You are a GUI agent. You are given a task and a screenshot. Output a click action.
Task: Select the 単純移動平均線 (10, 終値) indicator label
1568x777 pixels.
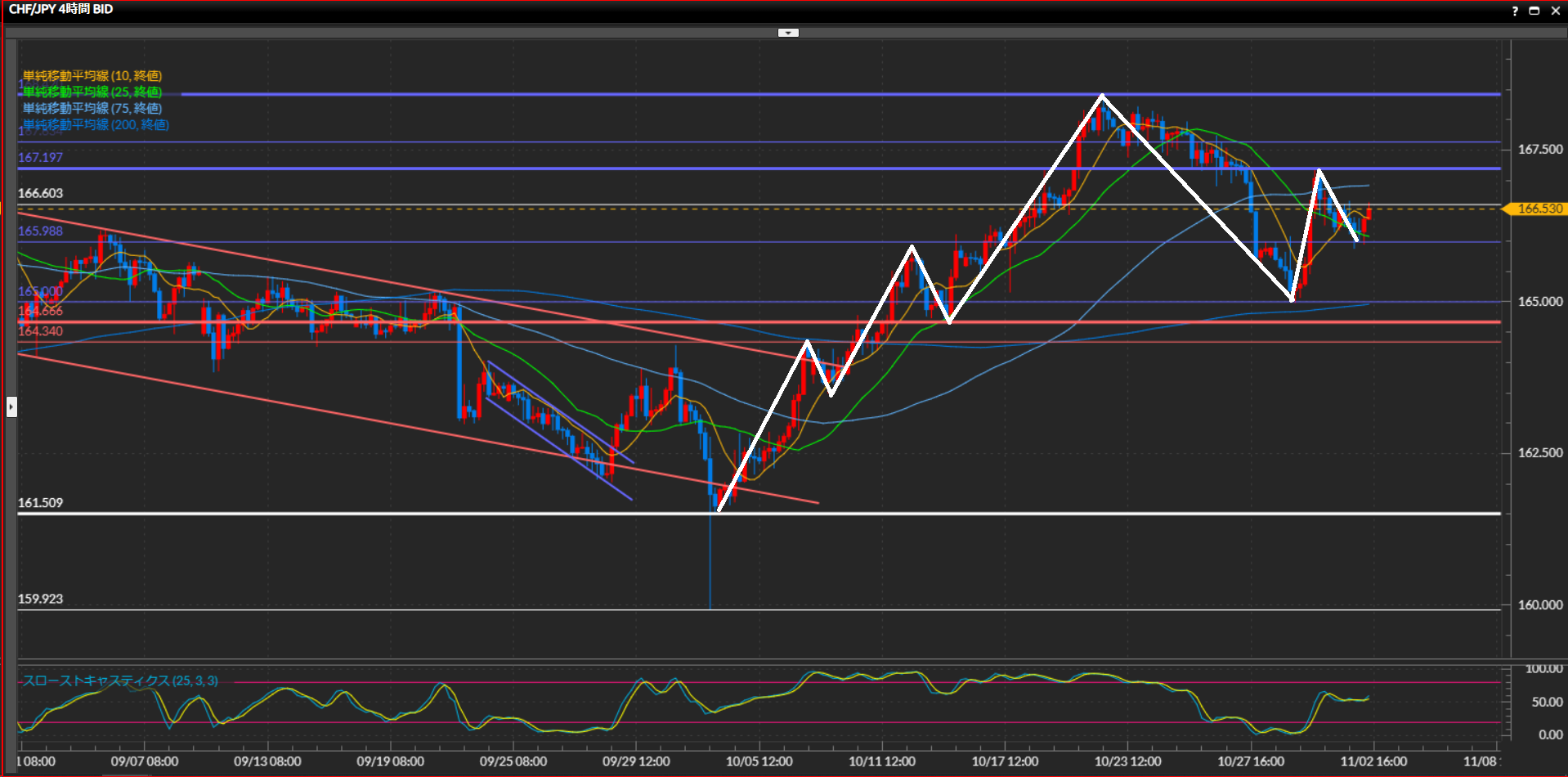click(x=92, y=76)
